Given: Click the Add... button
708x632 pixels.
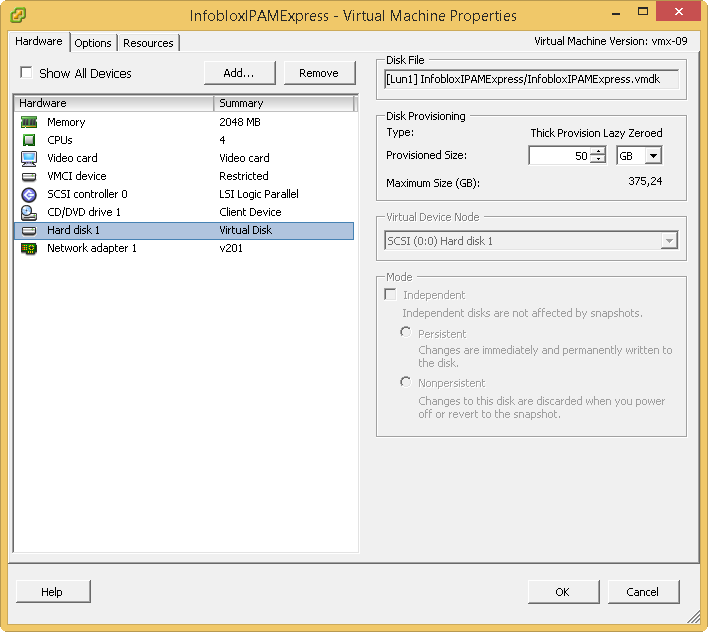Looking at the screenshot, I should [x=239, y=73].
